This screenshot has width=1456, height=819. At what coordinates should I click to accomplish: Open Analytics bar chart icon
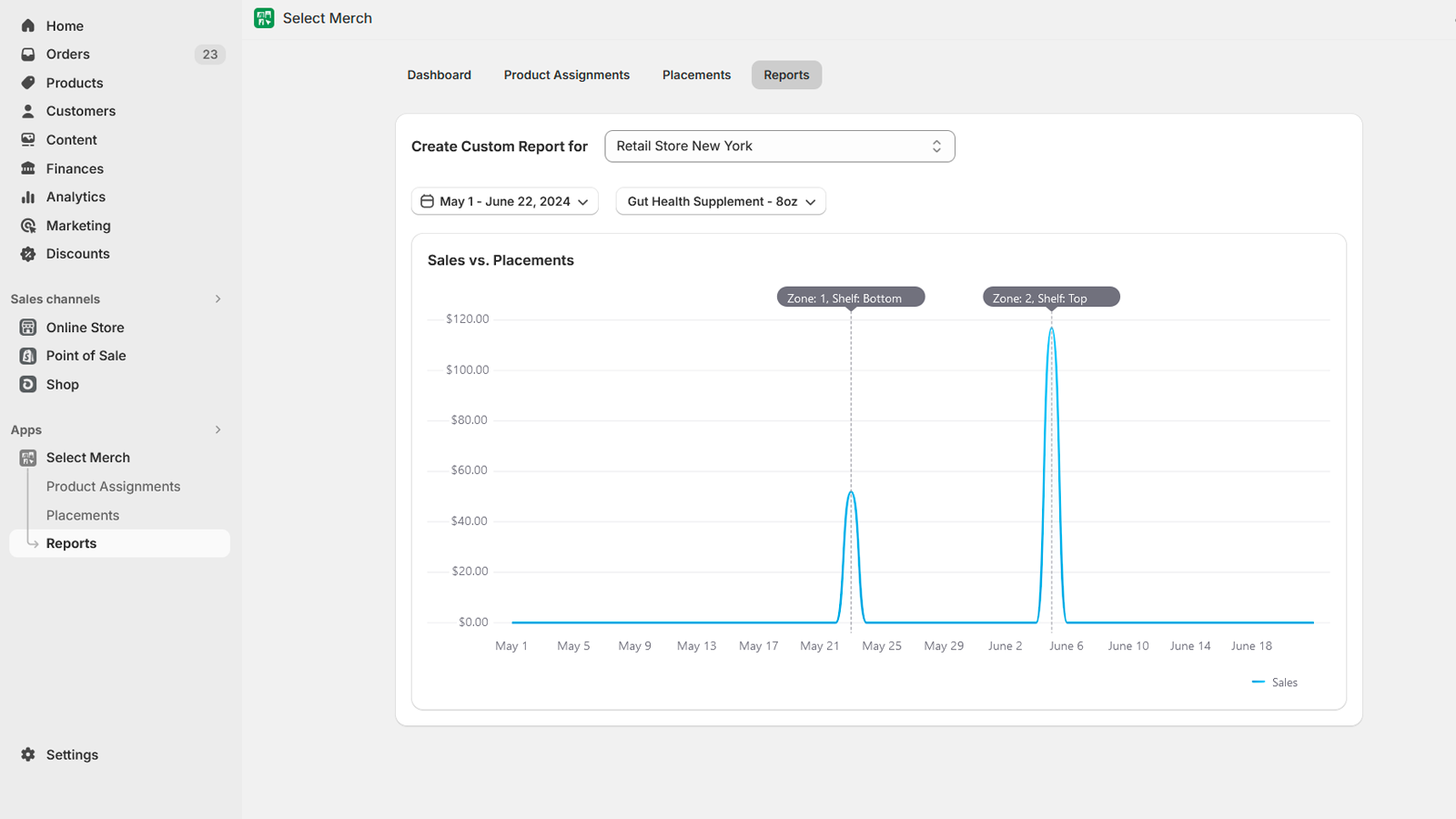click(28, 197)
